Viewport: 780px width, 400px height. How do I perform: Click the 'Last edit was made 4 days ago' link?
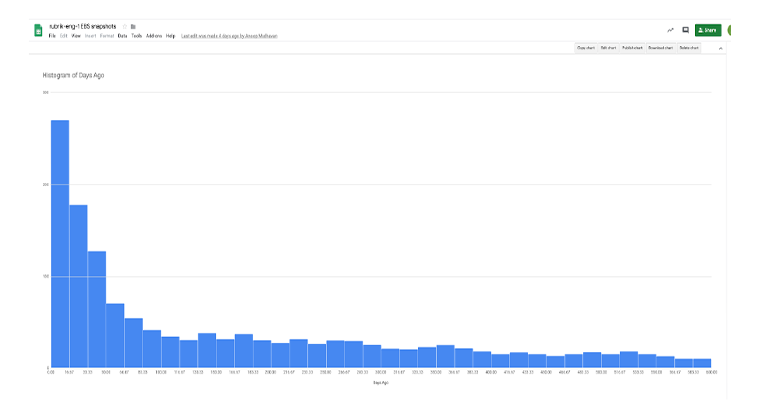[229, 36]
